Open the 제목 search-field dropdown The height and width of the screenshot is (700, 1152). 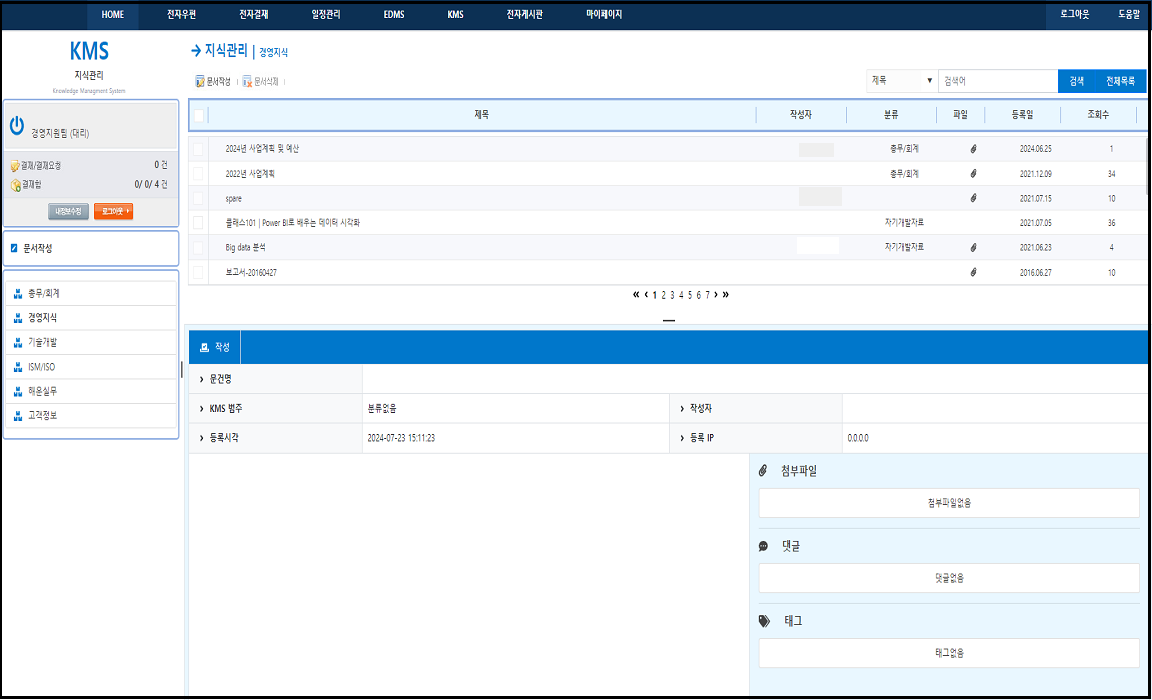tap(902, 81)
